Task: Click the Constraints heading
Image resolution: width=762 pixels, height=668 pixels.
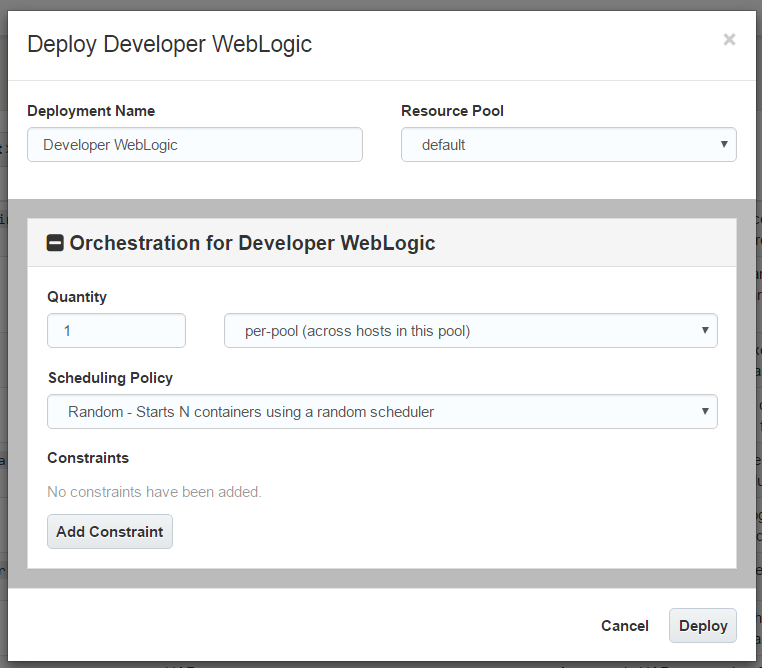Action: pyautogui.click(x=88, y=458)
